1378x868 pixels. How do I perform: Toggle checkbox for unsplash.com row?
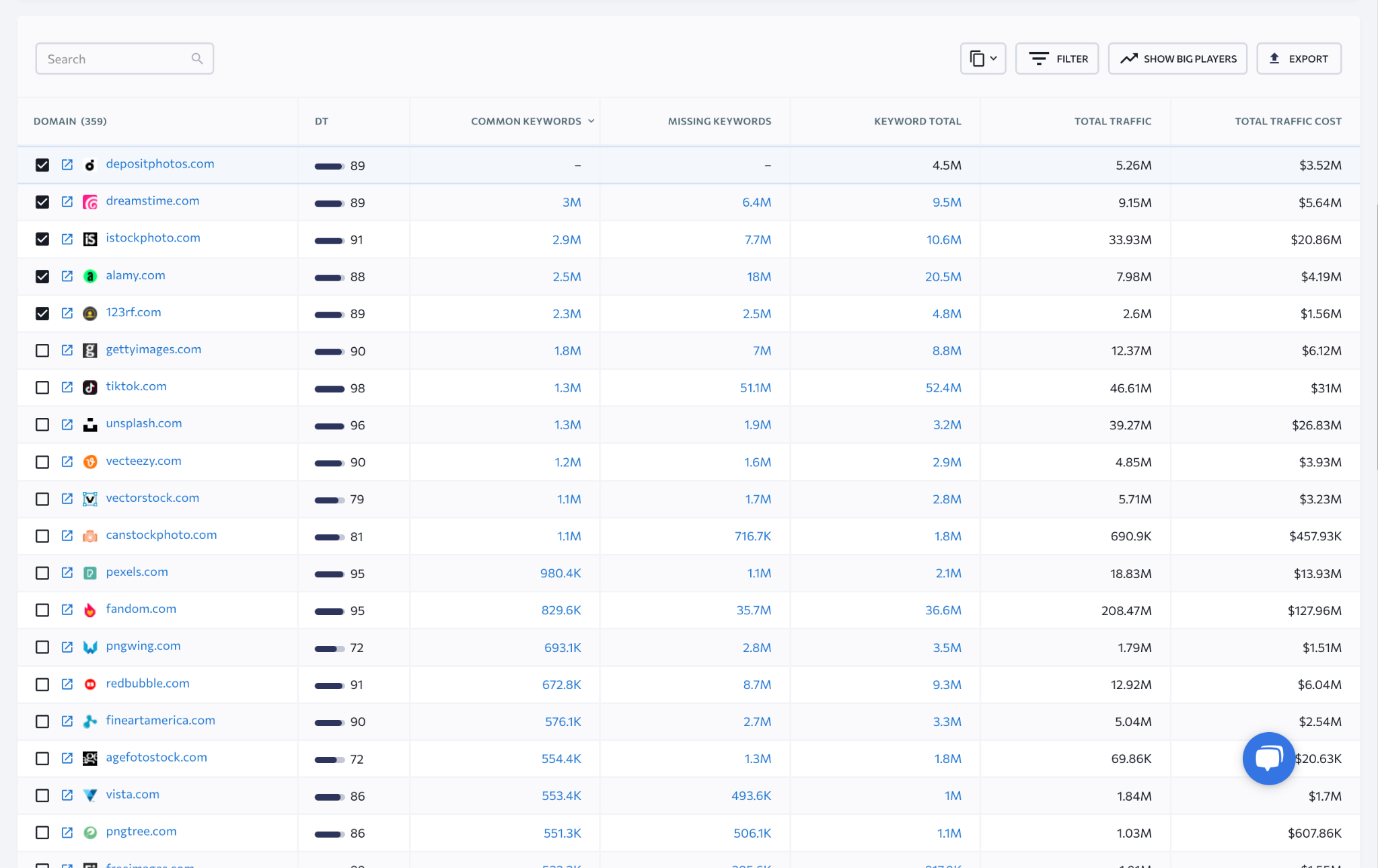(43, 424)
